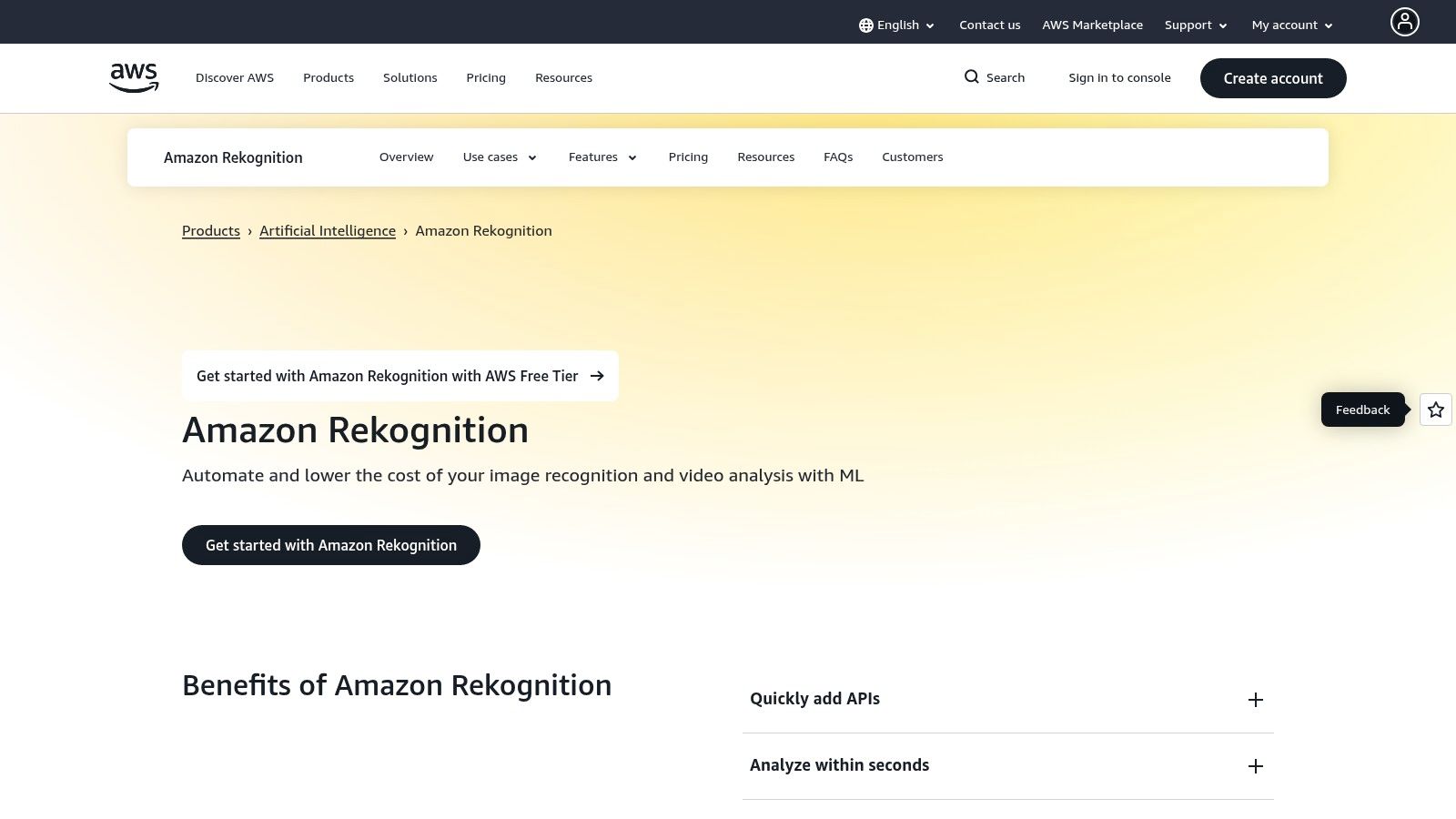Expand the Use cases menu

tap(499, 157)
